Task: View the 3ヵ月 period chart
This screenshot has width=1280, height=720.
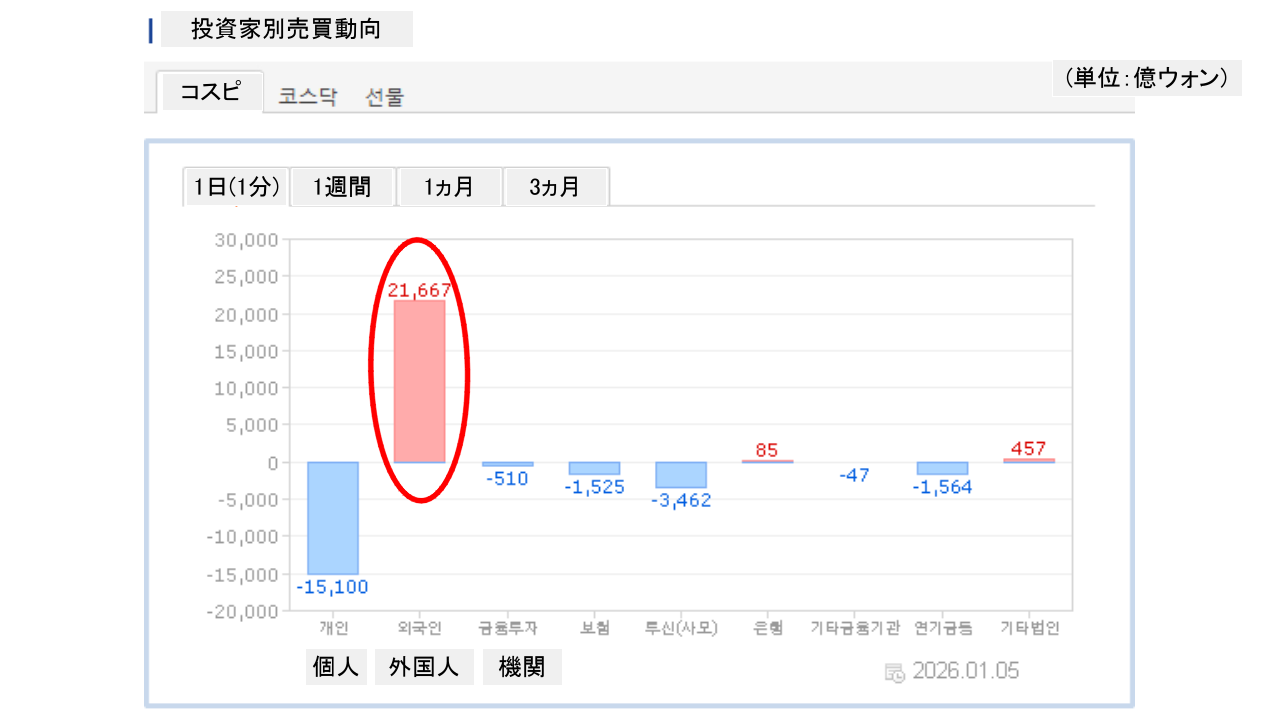Action: (555, 187)
